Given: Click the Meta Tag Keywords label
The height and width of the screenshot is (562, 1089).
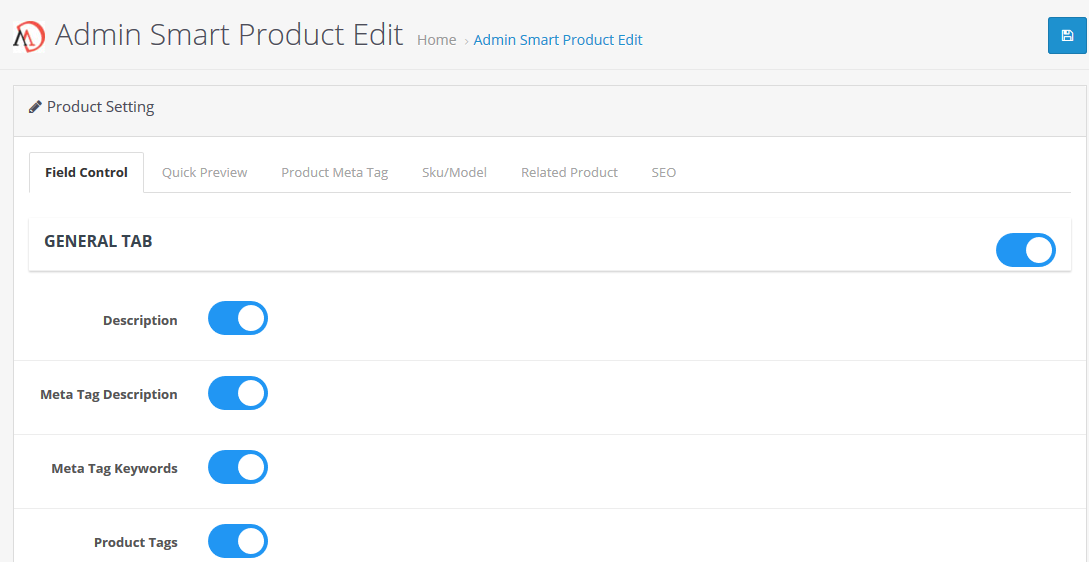Looking at the screenshot, I should (x=115, y=468).
